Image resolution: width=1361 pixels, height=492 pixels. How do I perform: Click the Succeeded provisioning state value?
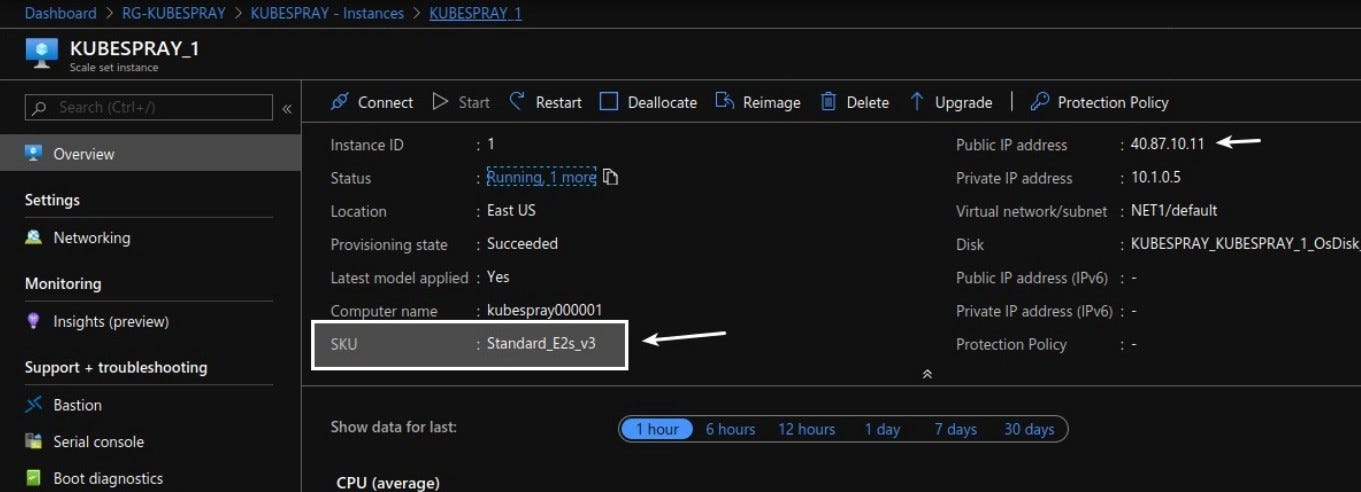coord(522,244)
